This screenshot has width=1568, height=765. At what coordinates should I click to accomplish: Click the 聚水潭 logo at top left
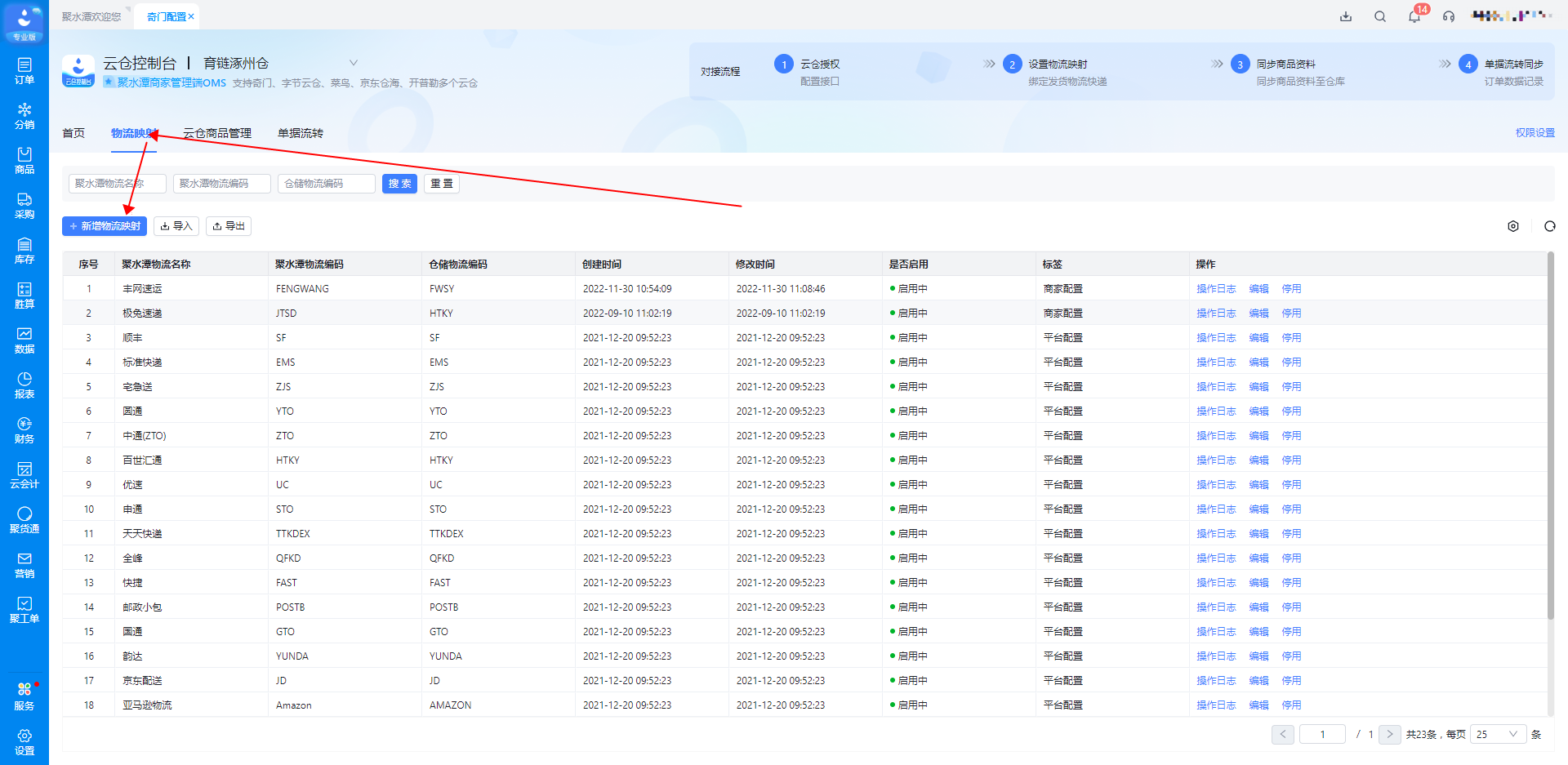coord(24,22)
